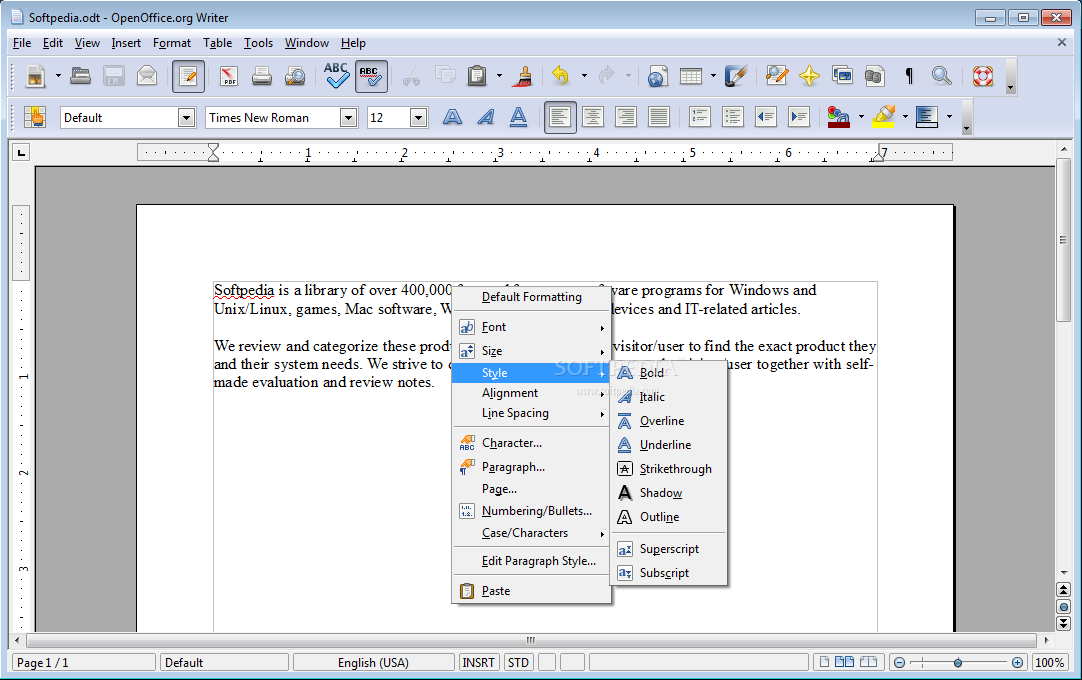
Task: Click 100% zoom percentage
Action: pos(1050,663)
